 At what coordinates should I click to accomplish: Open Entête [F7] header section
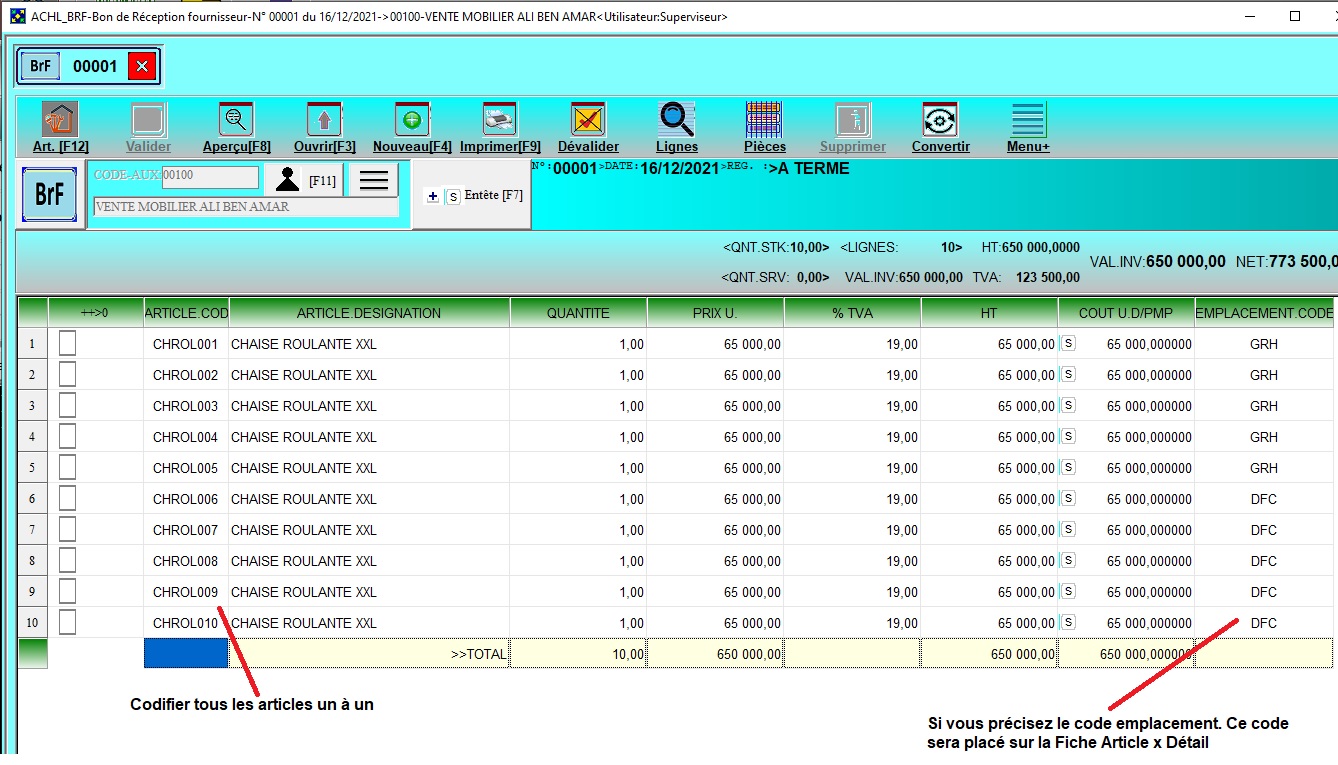(494, 195)
